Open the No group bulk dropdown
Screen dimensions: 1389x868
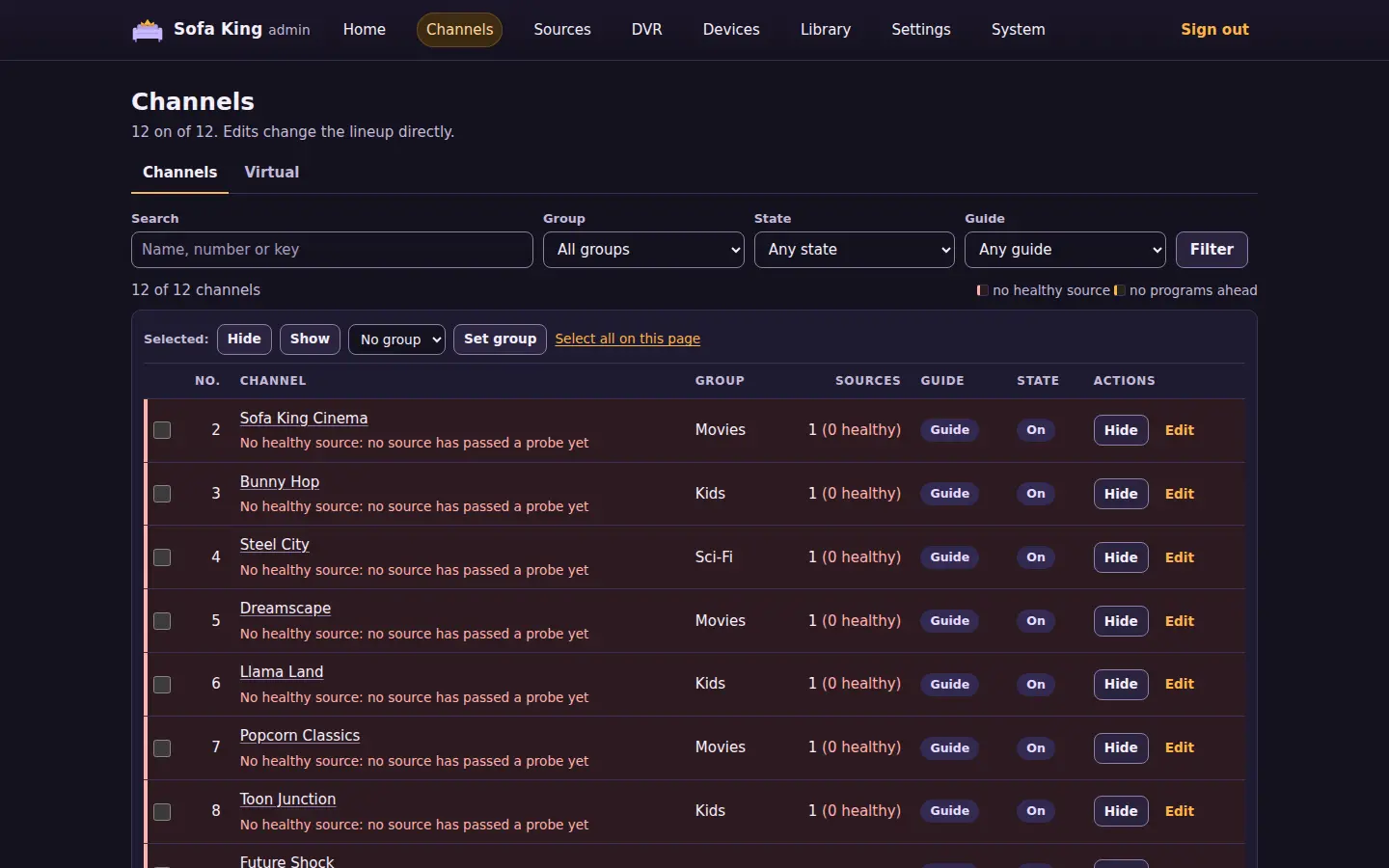(396, 339)
